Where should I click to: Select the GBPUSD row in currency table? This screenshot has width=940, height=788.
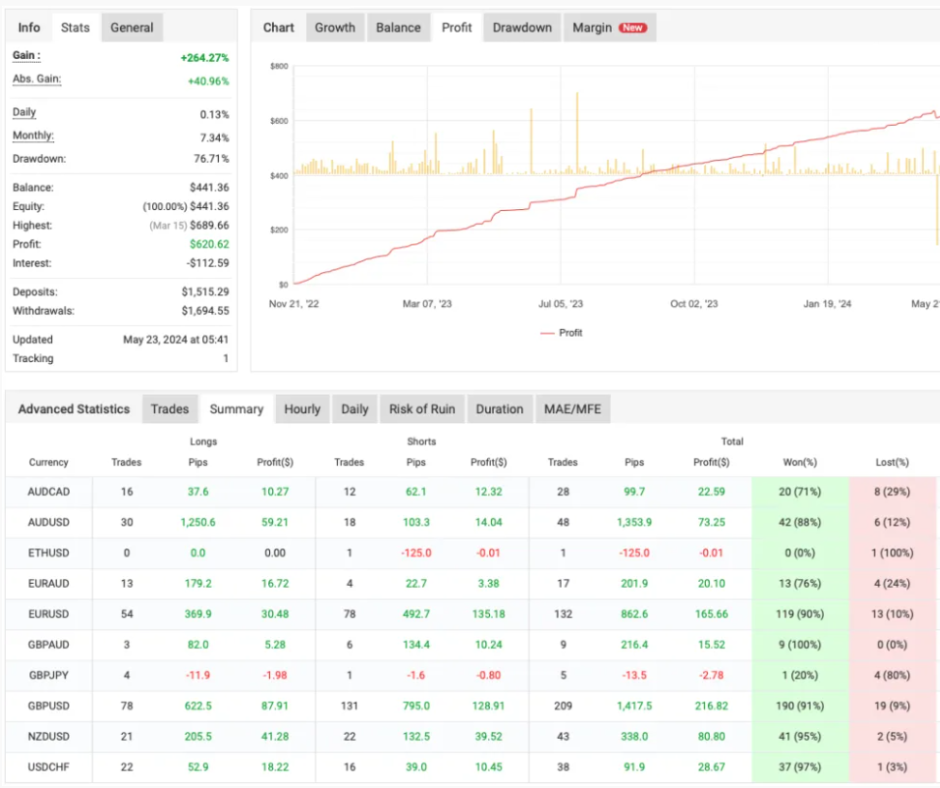pyautogui.click(x=48, y=706)
